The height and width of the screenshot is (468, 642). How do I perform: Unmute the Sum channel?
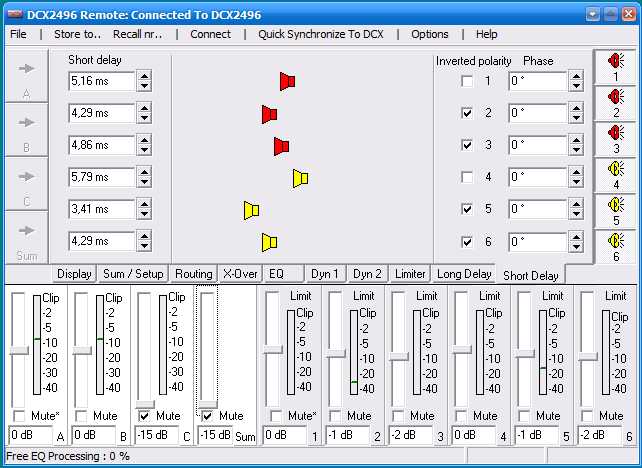coord(207,416)
